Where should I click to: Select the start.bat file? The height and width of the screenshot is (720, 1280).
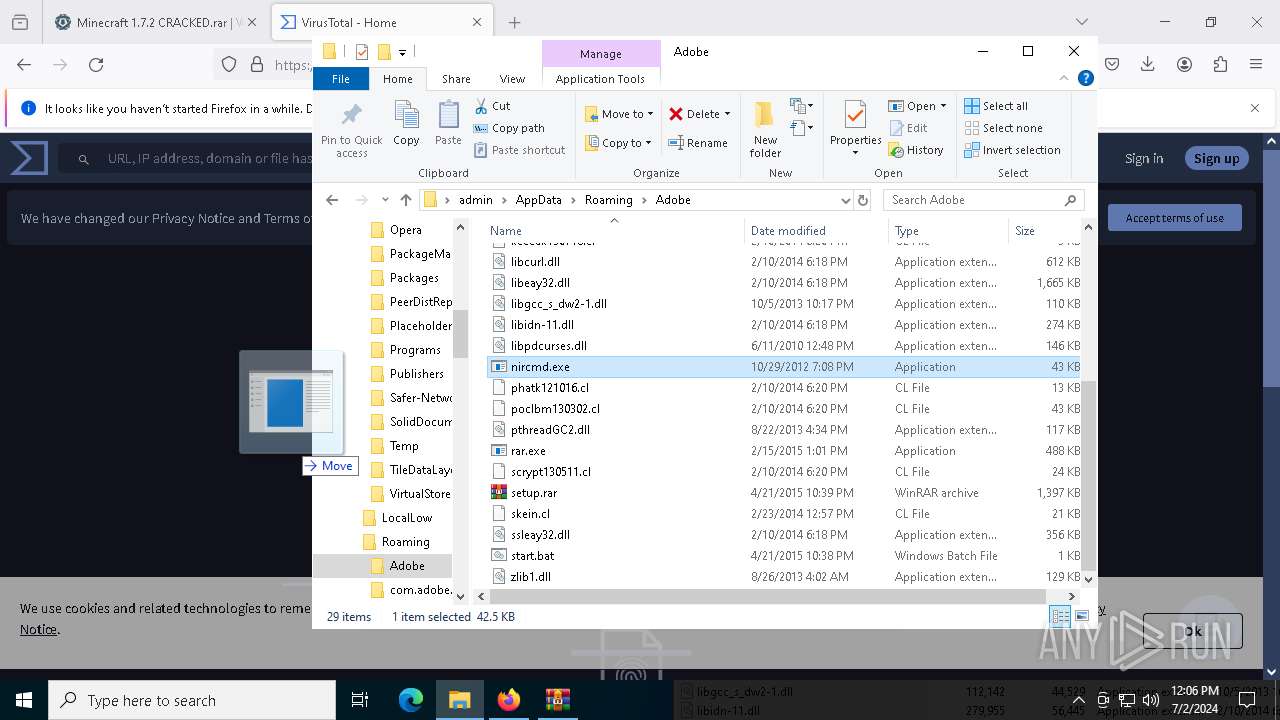(785, 556)
